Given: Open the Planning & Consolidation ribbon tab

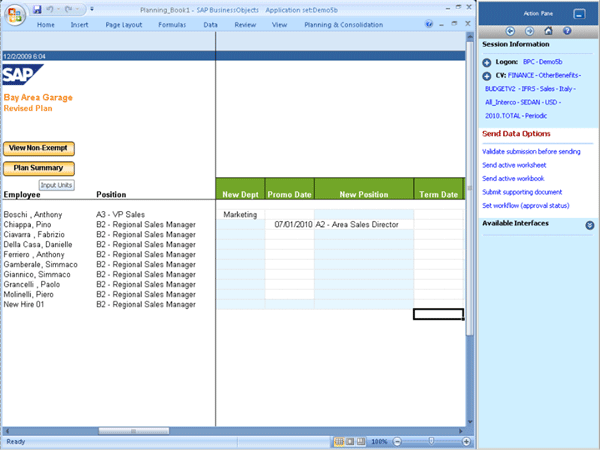Looking at the screenshot, I should click(344, 25).
